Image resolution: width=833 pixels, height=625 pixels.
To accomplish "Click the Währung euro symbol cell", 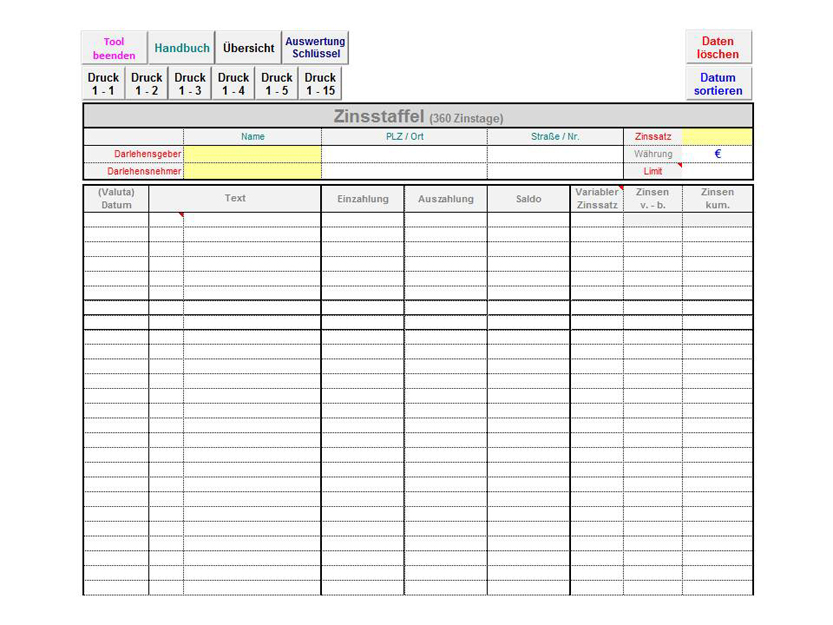I will 717,154.
